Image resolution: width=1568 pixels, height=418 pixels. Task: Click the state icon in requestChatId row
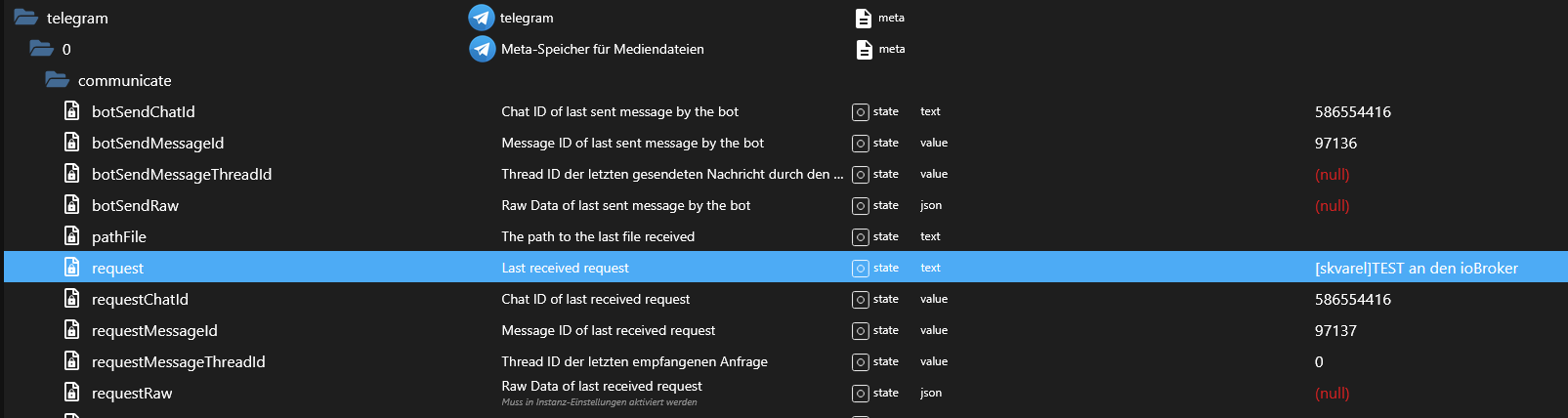(861, 300)
